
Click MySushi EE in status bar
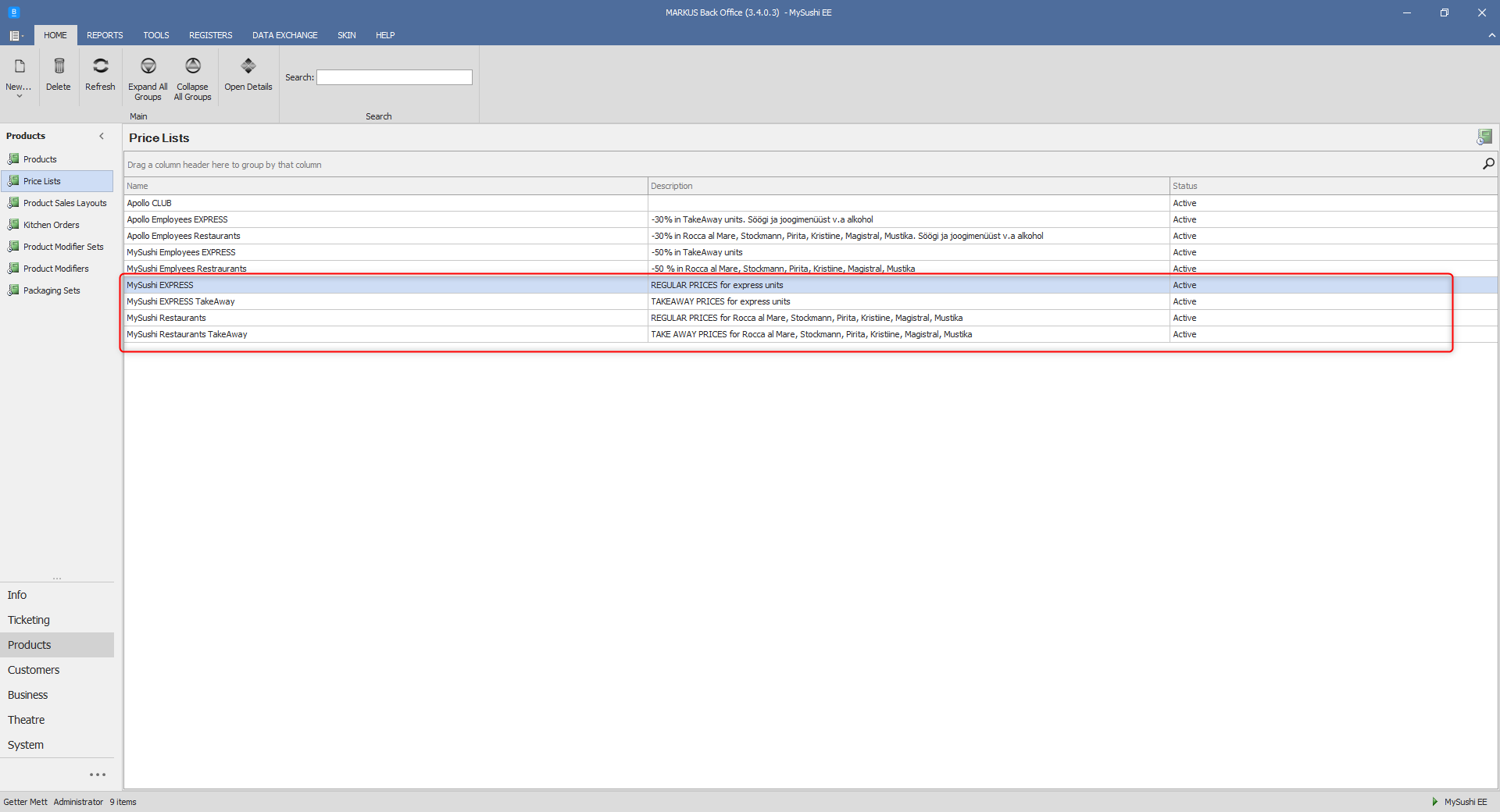click(1466, 802)
